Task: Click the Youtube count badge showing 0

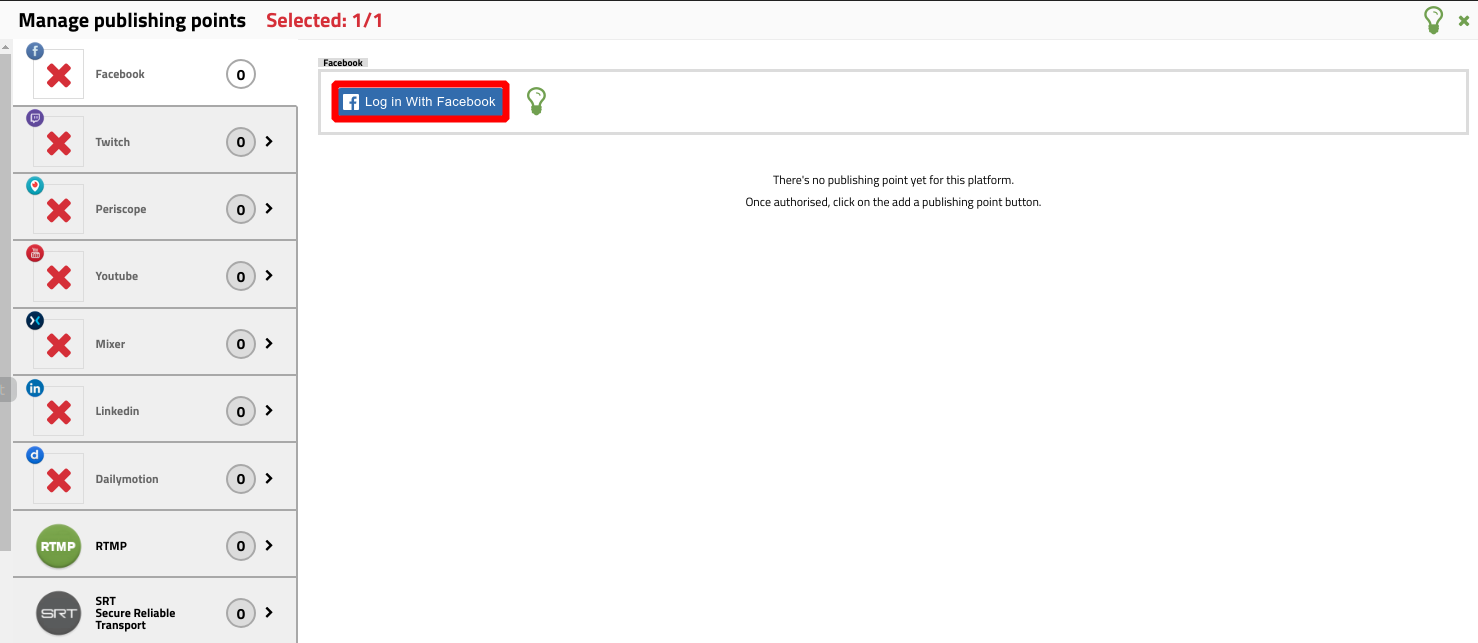Action: 241,276
